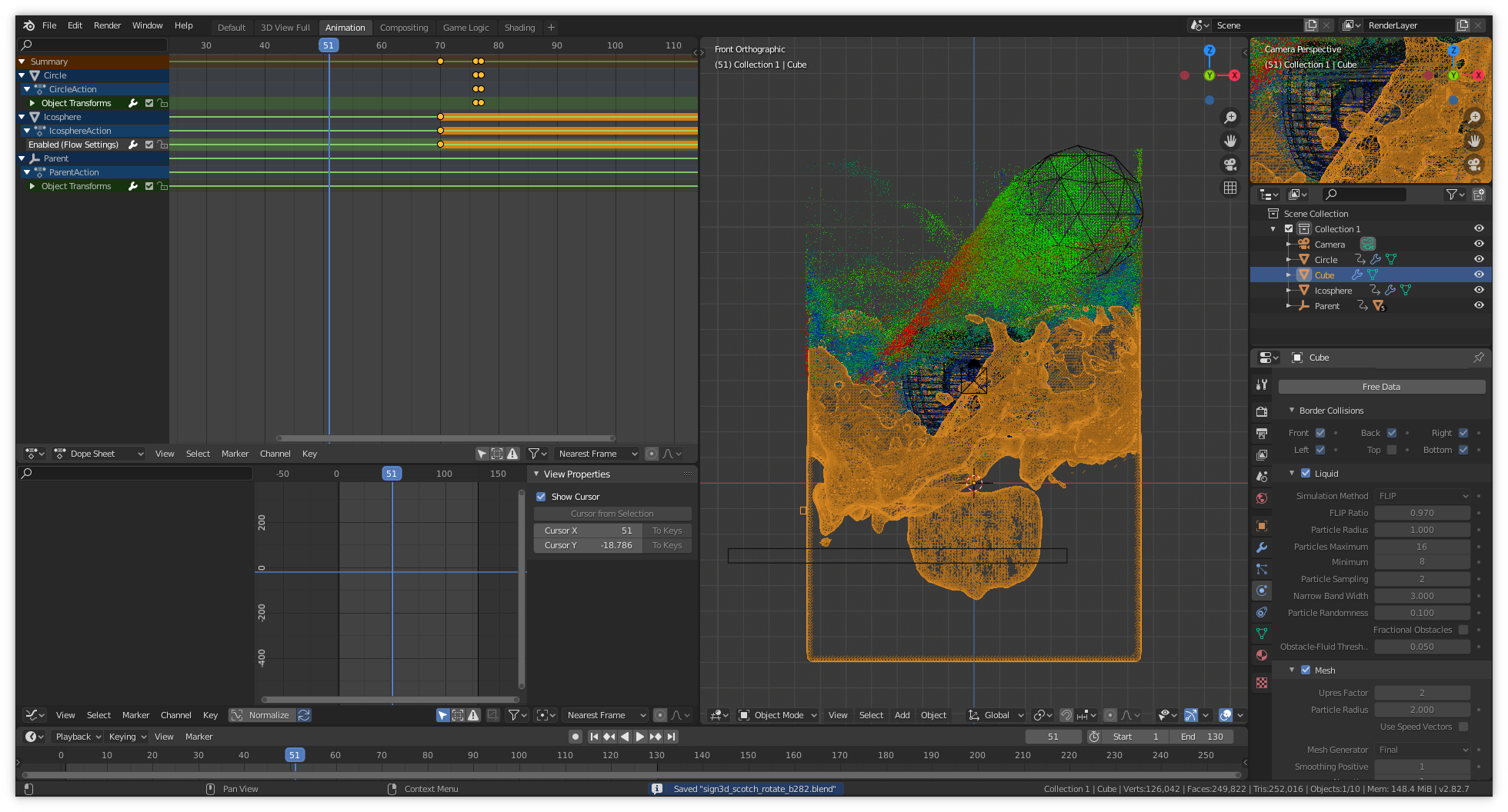Open the Material properties tab icon
Image resolution: width=1508 pixels, height=812 pixels.
pyautogui.click(x=1262, y=655)
